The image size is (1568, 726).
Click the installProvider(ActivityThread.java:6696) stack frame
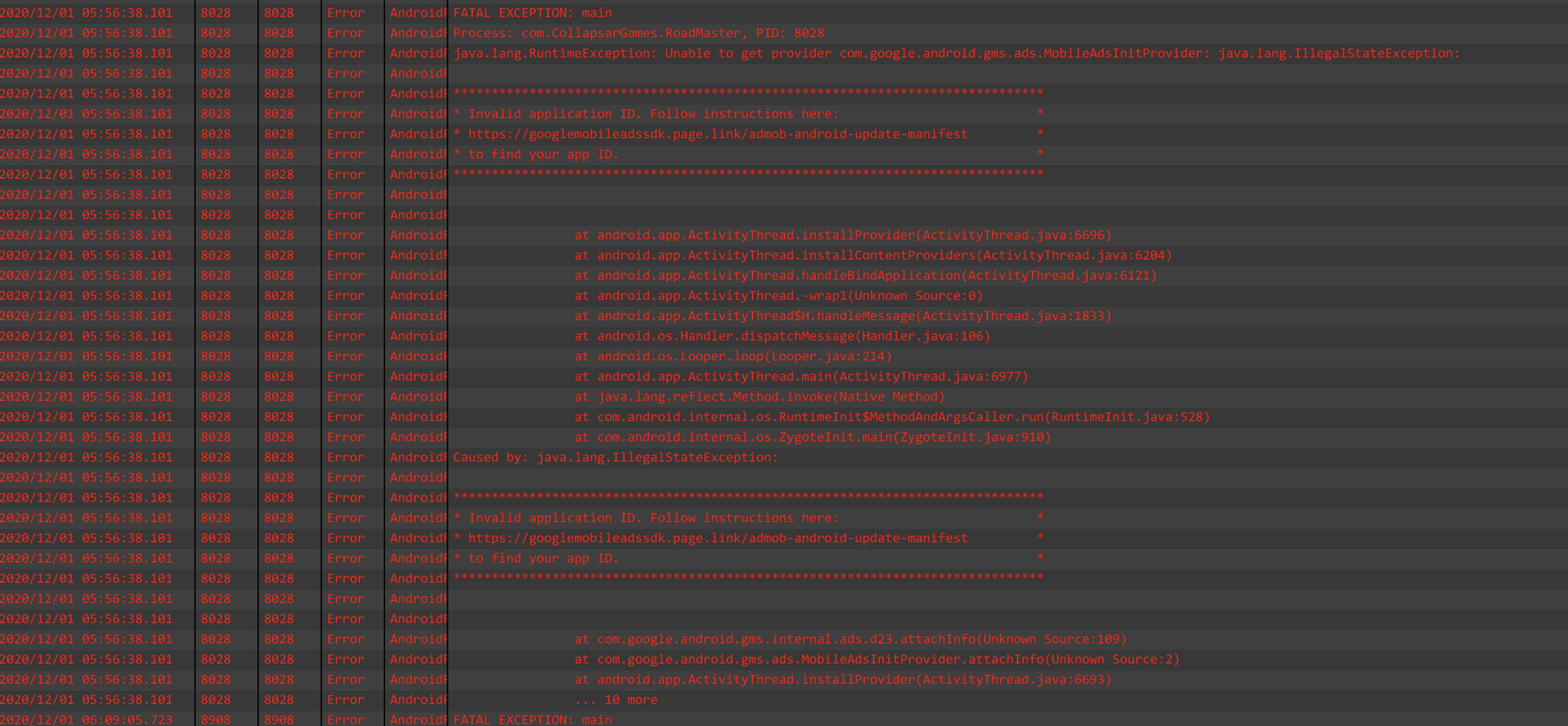843,235
